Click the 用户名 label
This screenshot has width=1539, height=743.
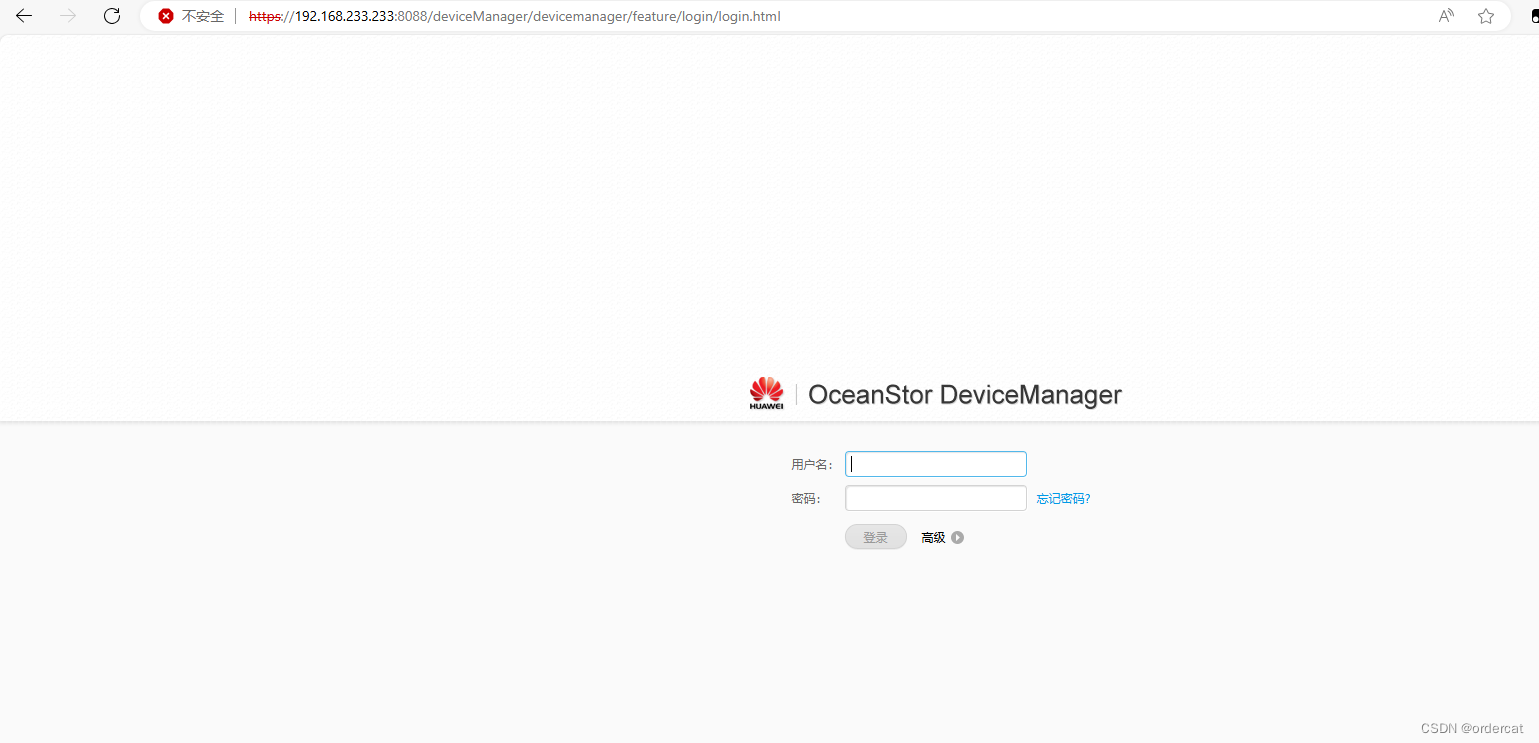[x=812, y=464]
